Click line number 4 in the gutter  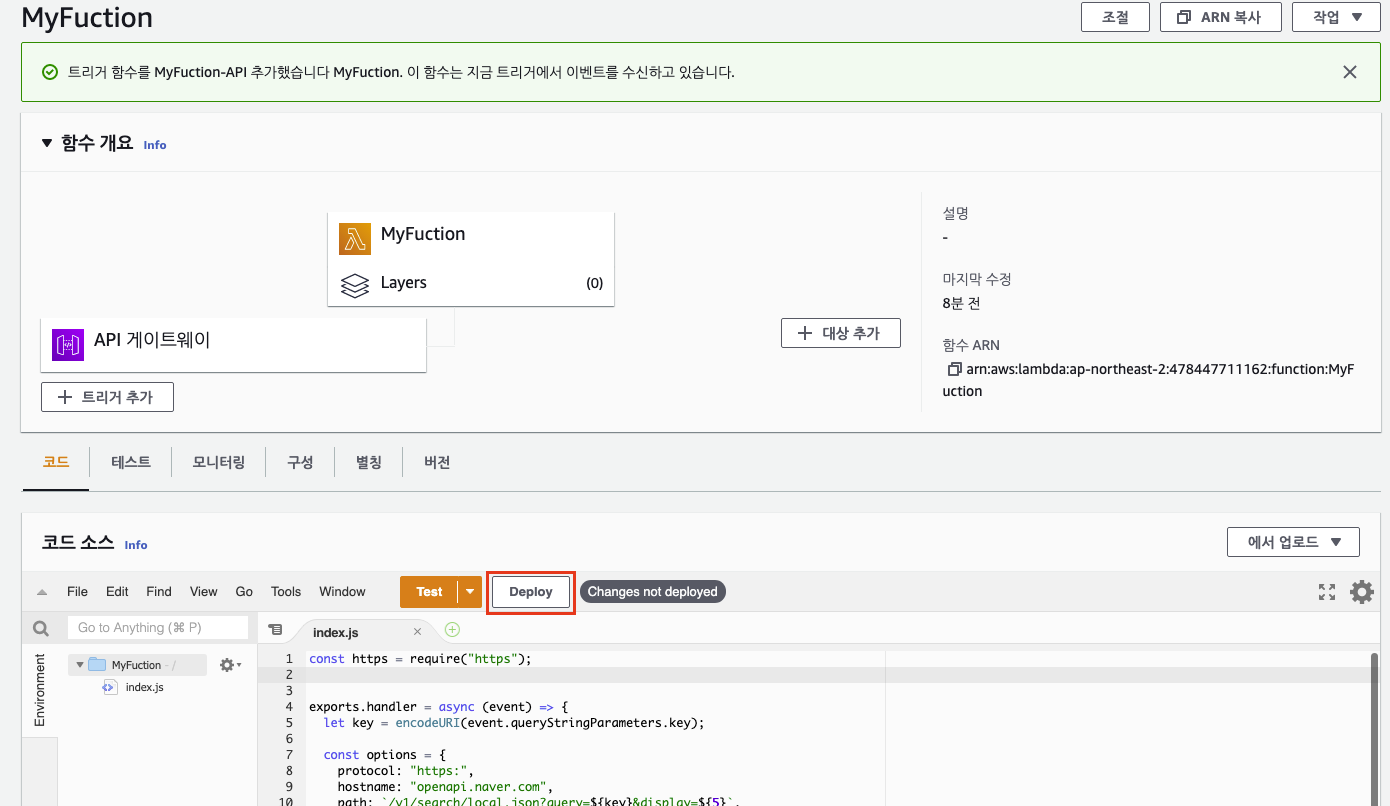288,707
